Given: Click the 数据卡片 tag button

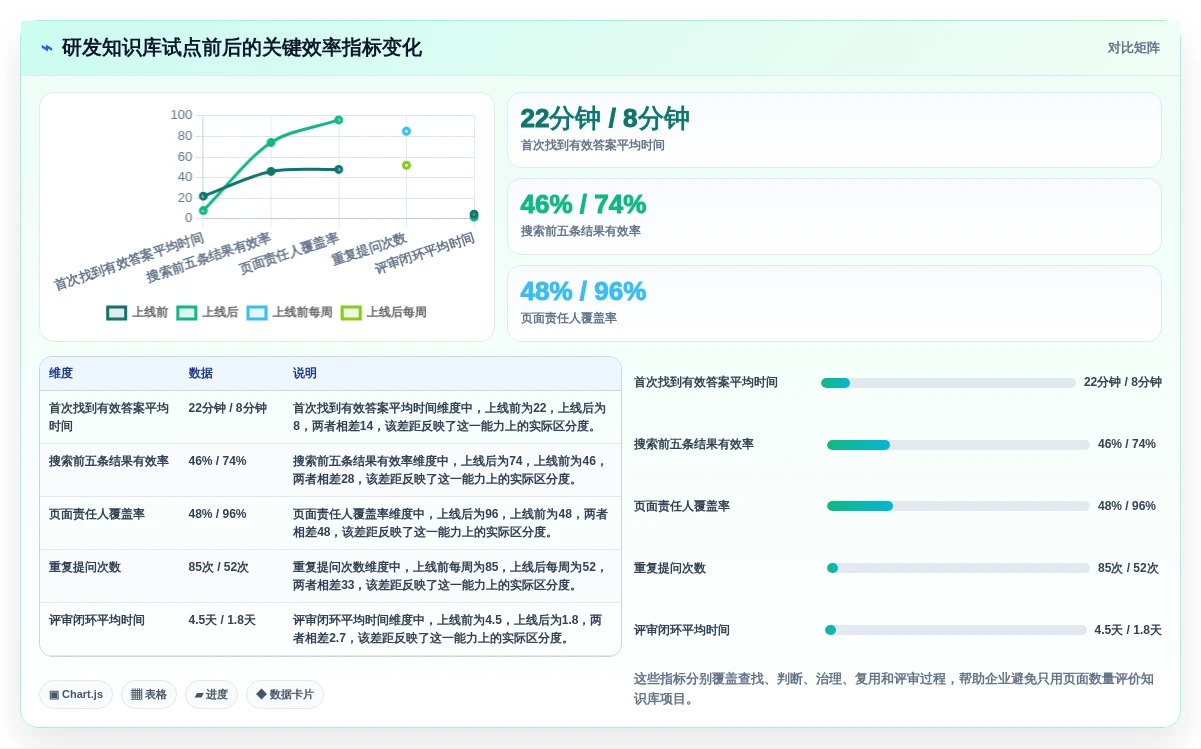Looking at the screenshot, I should pos(285,694).
